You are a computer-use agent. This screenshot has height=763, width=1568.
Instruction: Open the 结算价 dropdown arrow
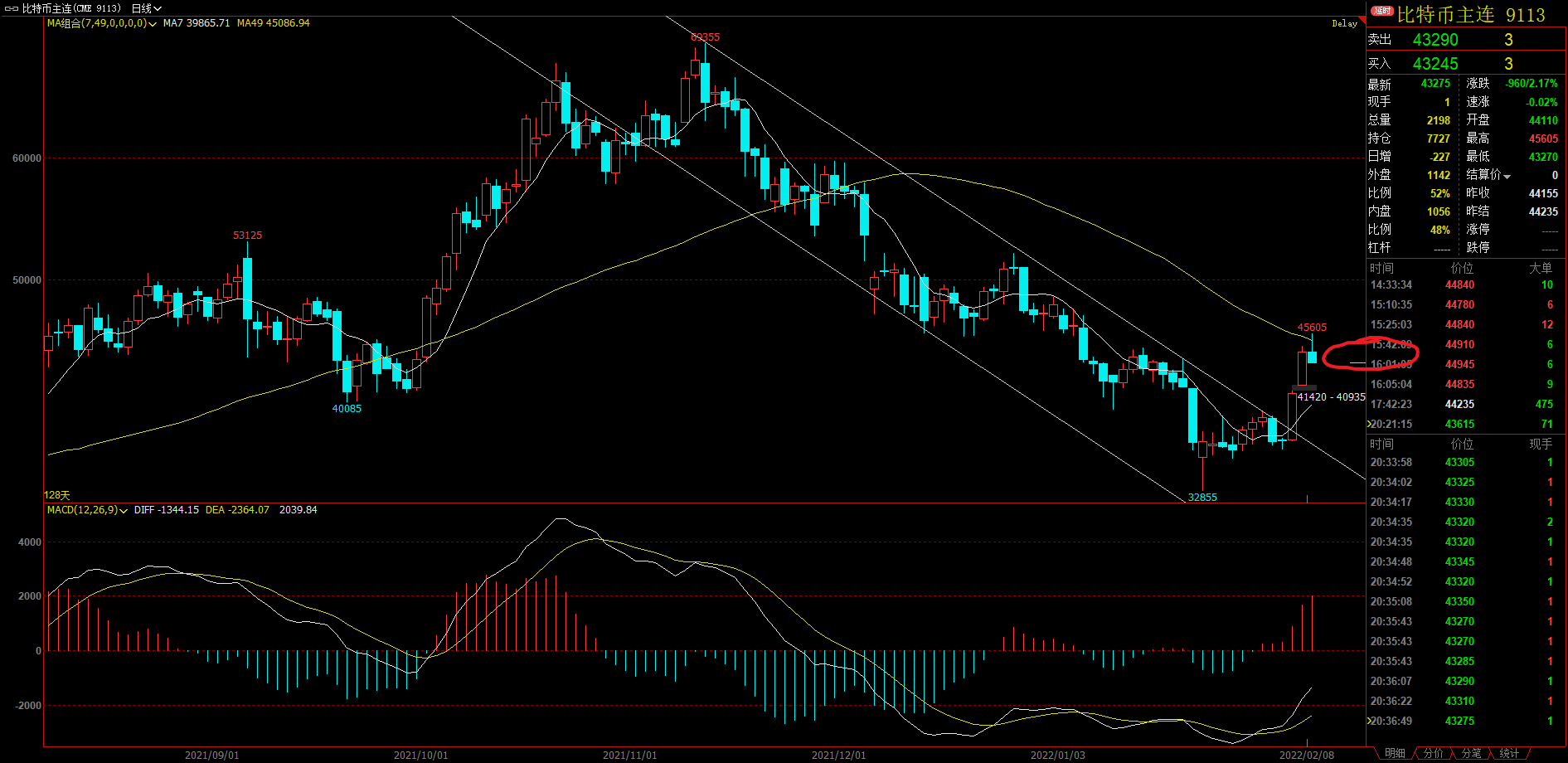tap(1507, 177)
